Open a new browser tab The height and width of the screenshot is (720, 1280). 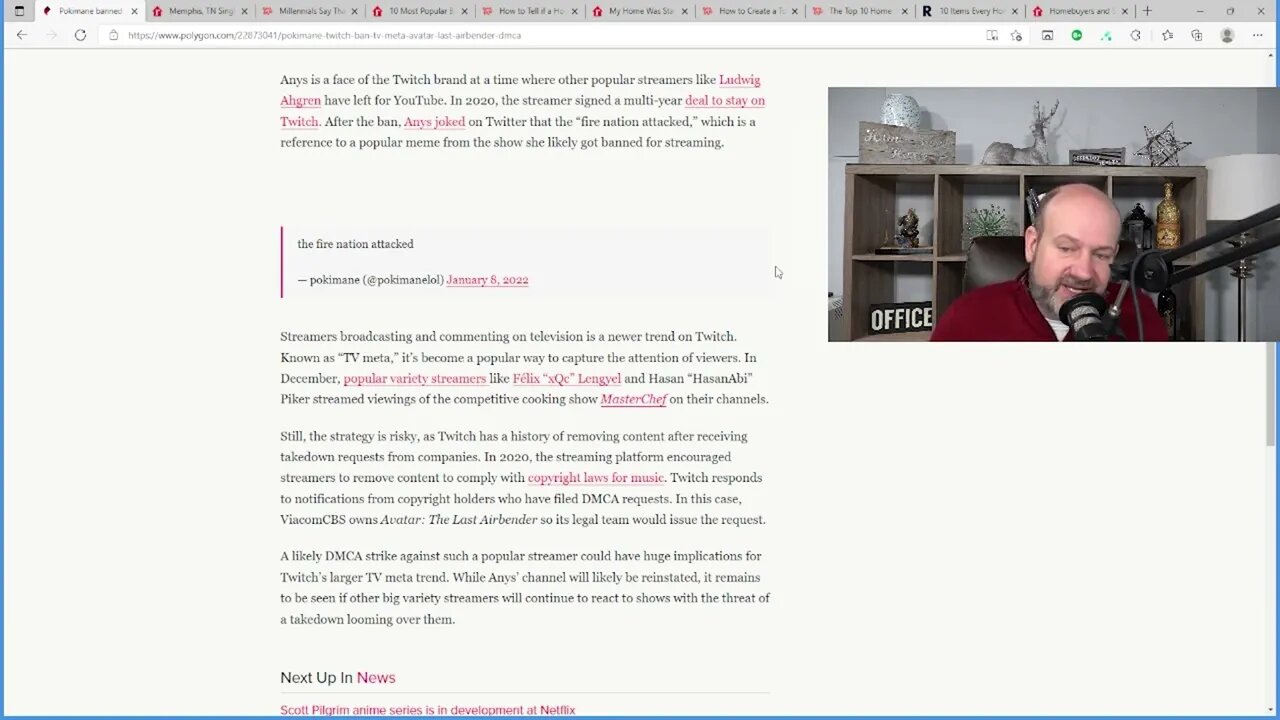click(x=1147, y=11)
